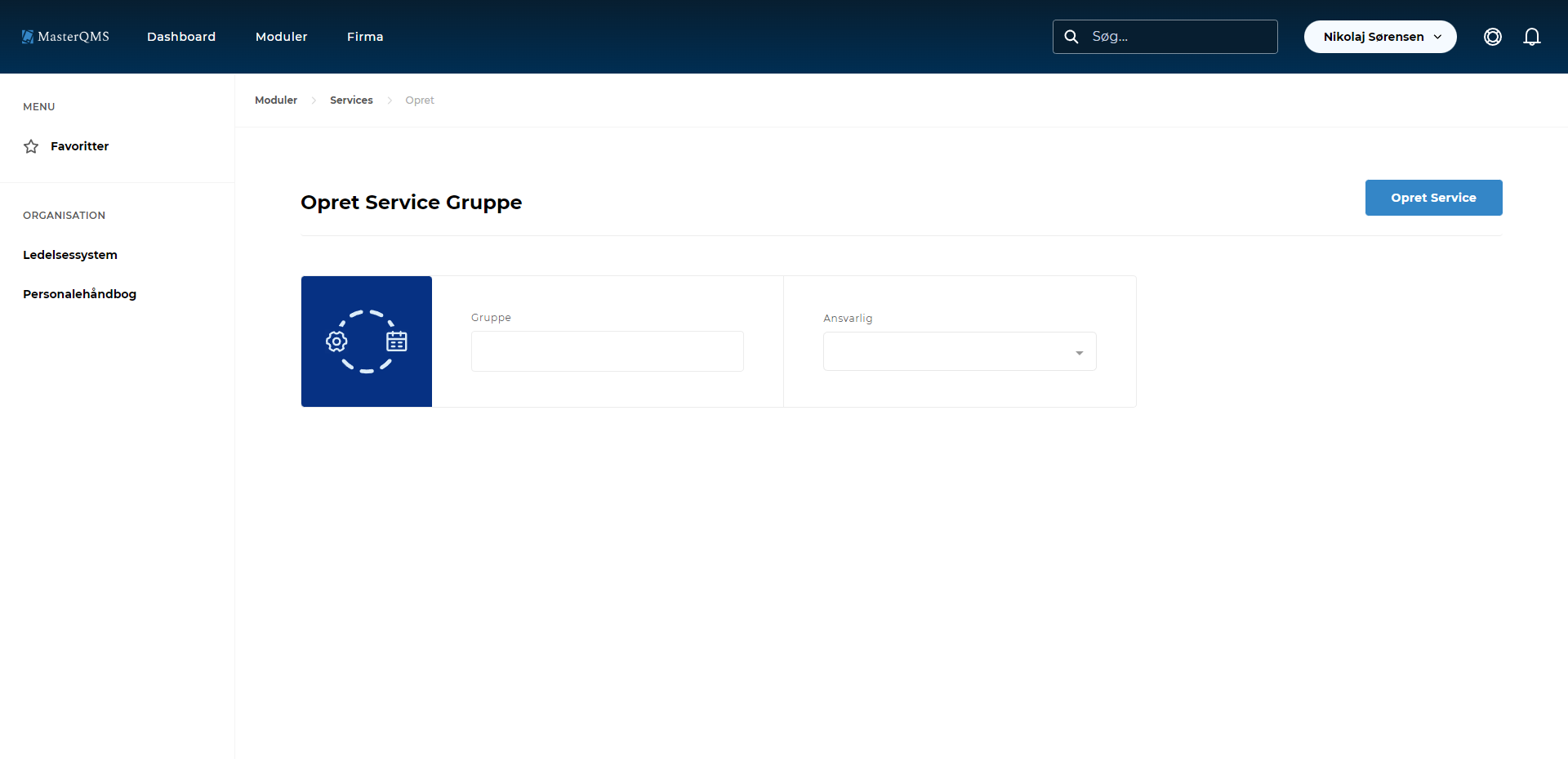Open the Firma menu
The image size is (1568, 759).
tap(365, 36)
